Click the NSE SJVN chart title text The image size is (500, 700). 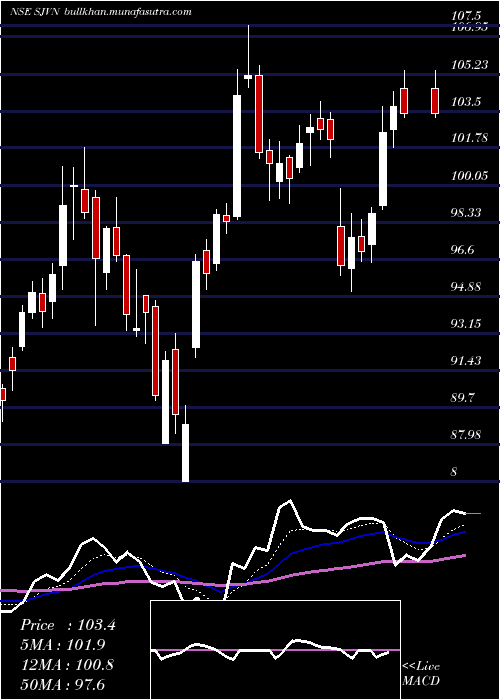click(x=34, y=12)
